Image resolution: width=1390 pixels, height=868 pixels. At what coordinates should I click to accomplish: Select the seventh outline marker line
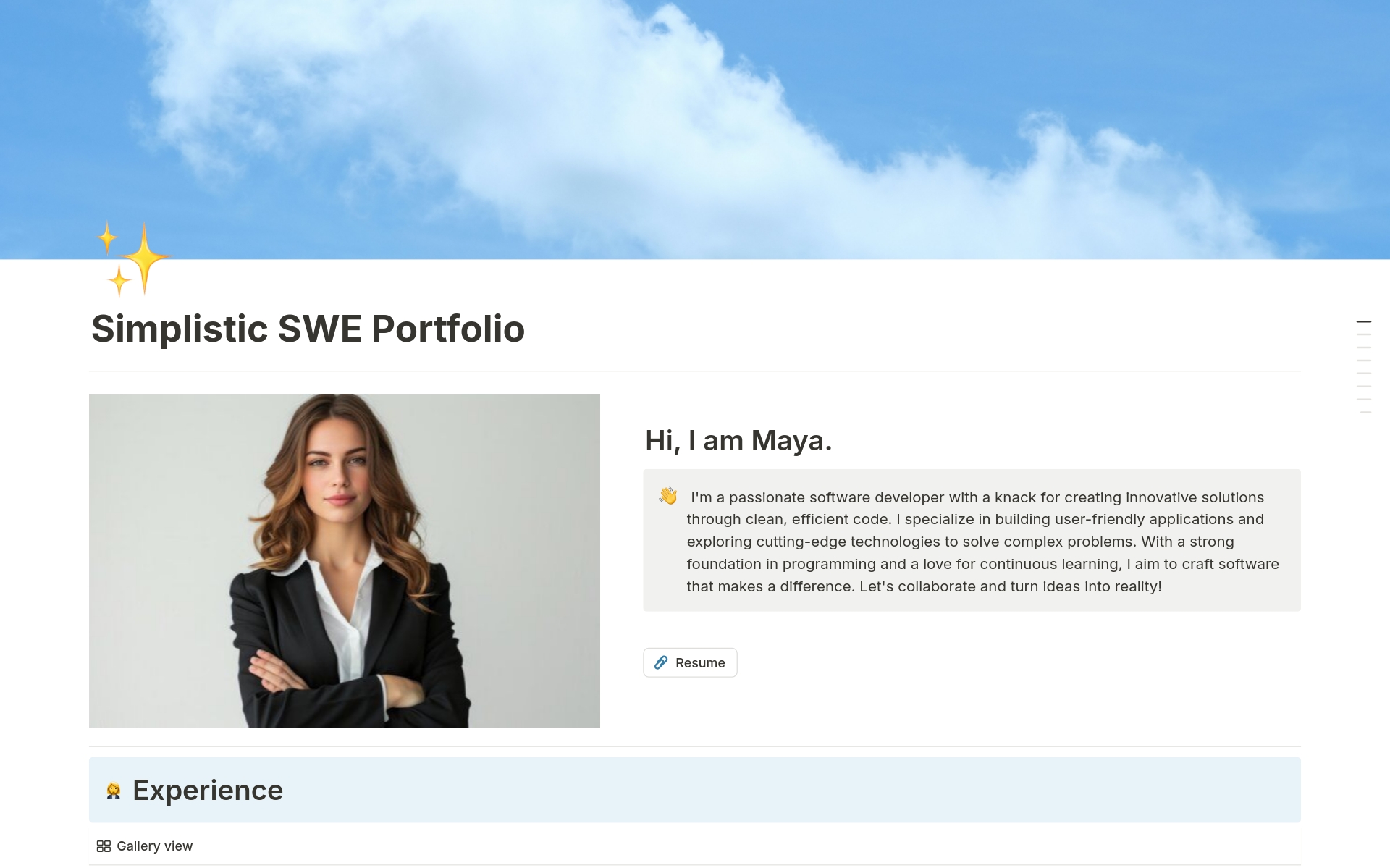[x=1364, y=400]
